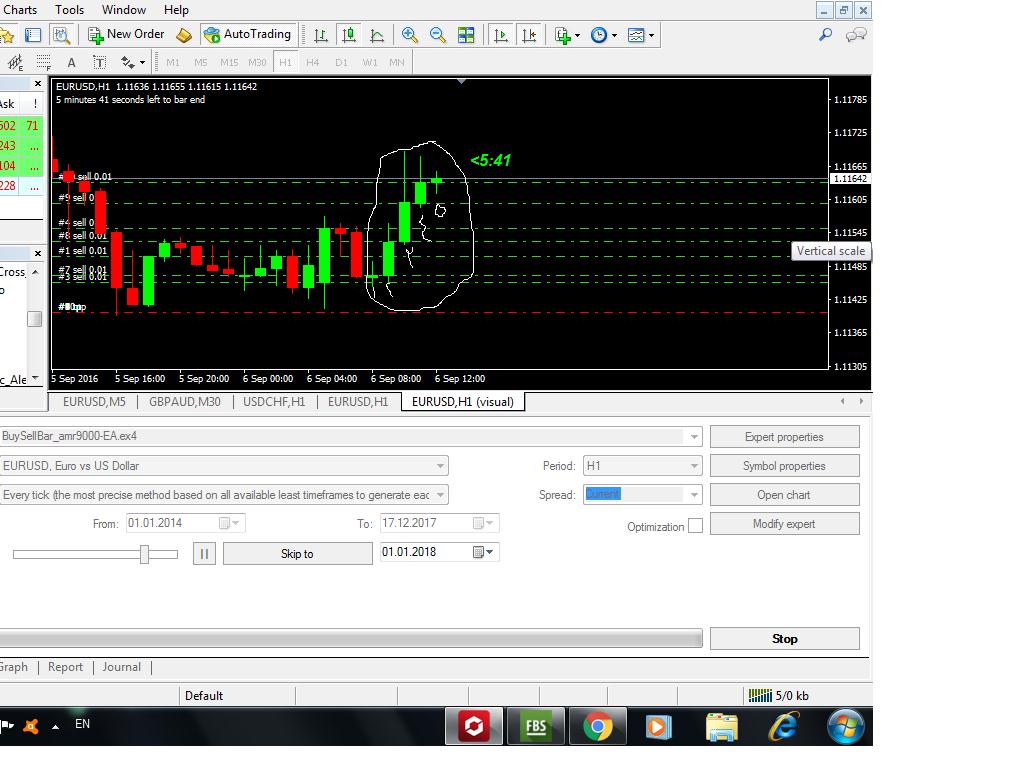Open the EURUSD symbol dropdown
The image size is (1024, 768).
click(441, 466)
